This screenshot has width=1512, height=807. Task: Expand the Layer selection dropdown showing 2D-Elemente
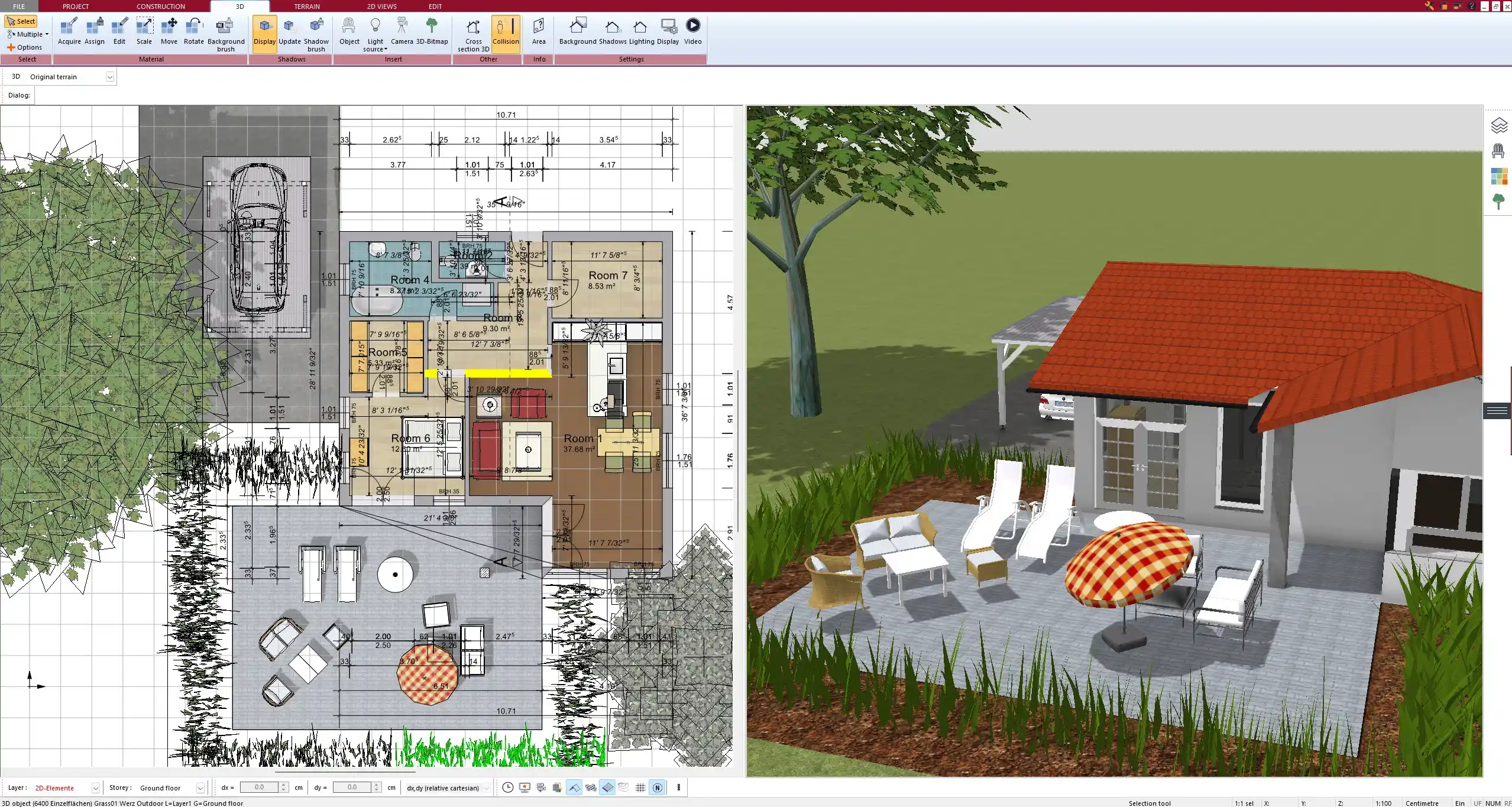pos(95,787)
